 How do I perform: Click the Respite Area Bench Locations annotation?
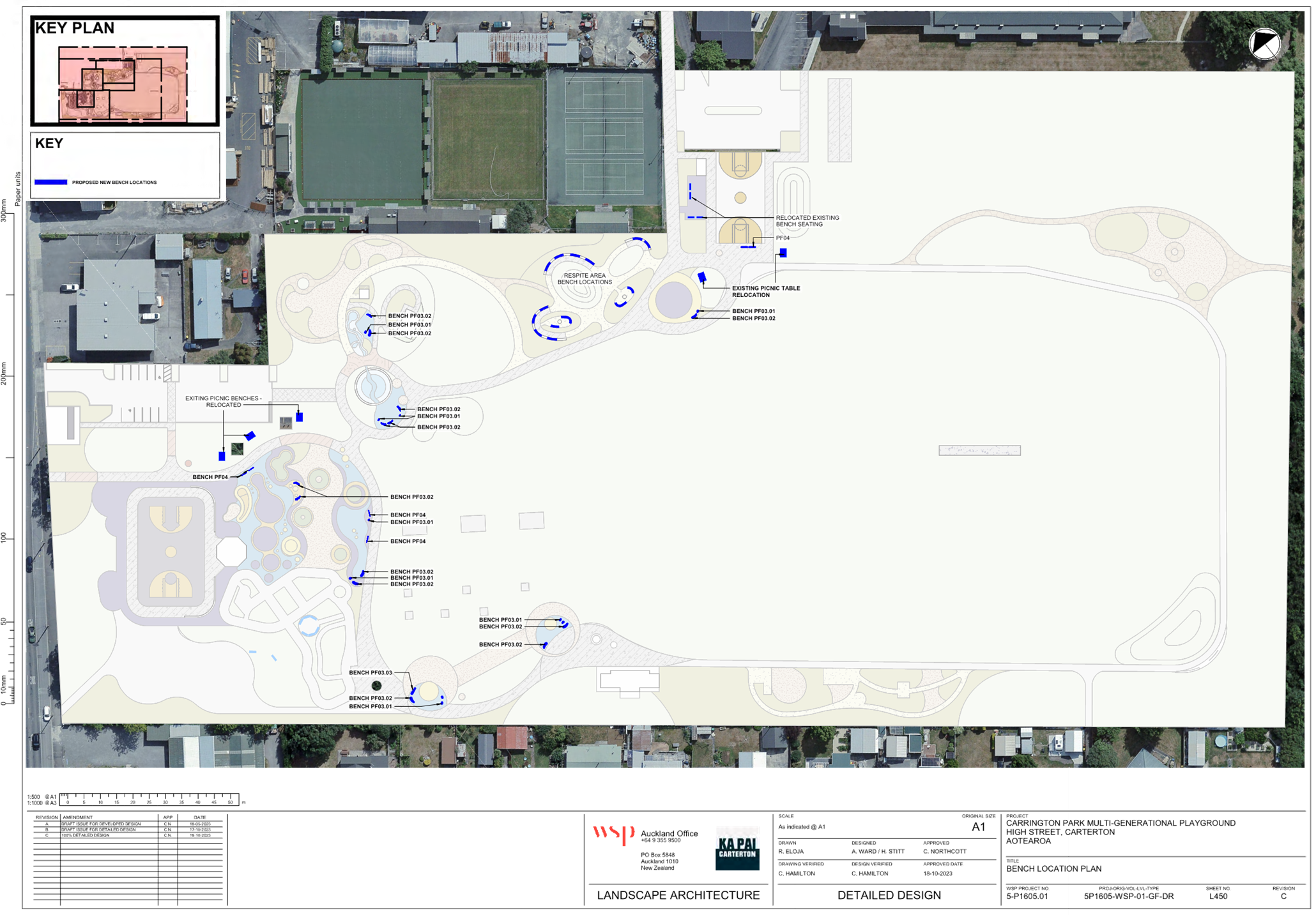pyautogui.click(x=585, y=278)
